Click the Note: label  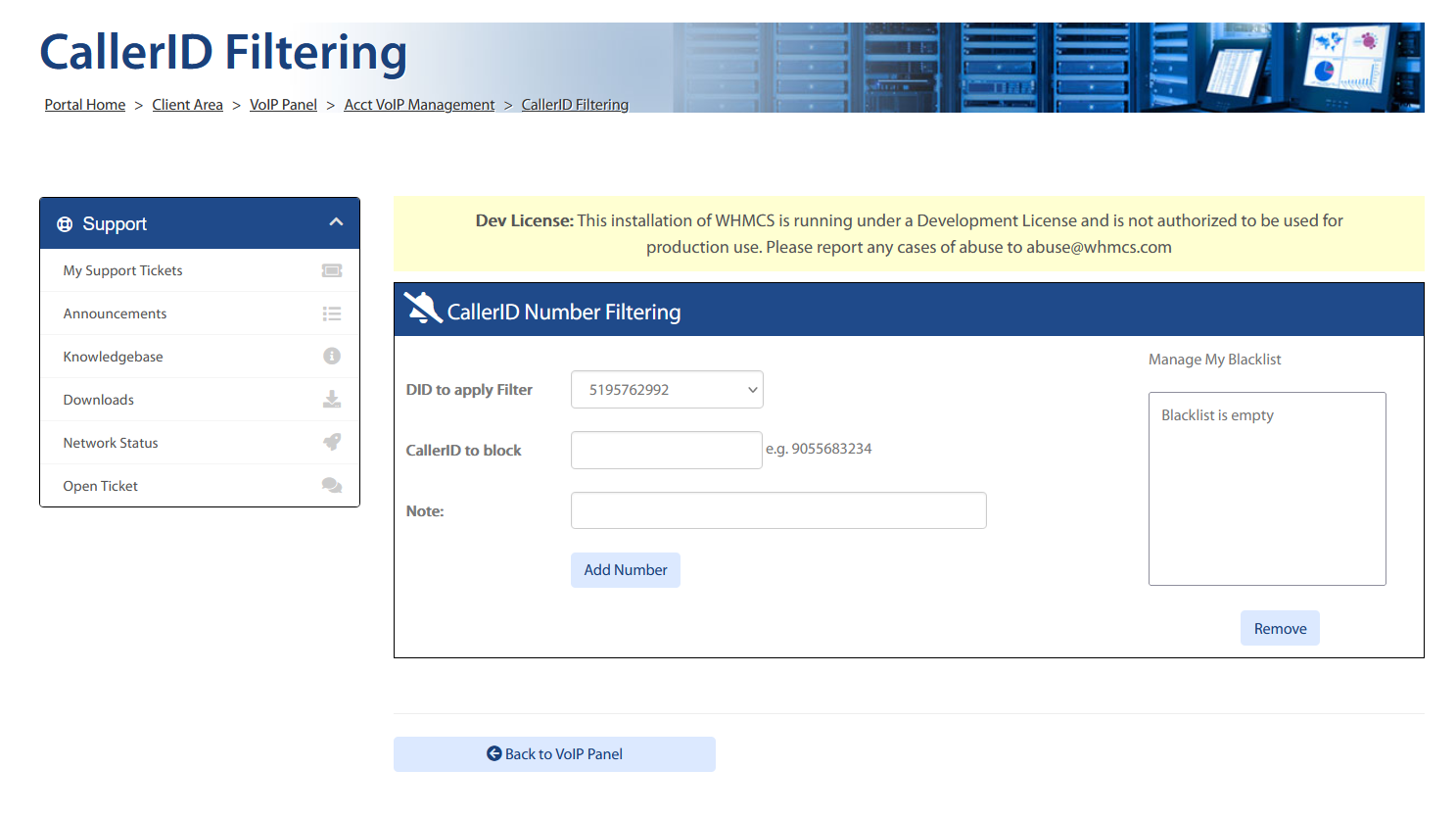[x=425, y=511]
